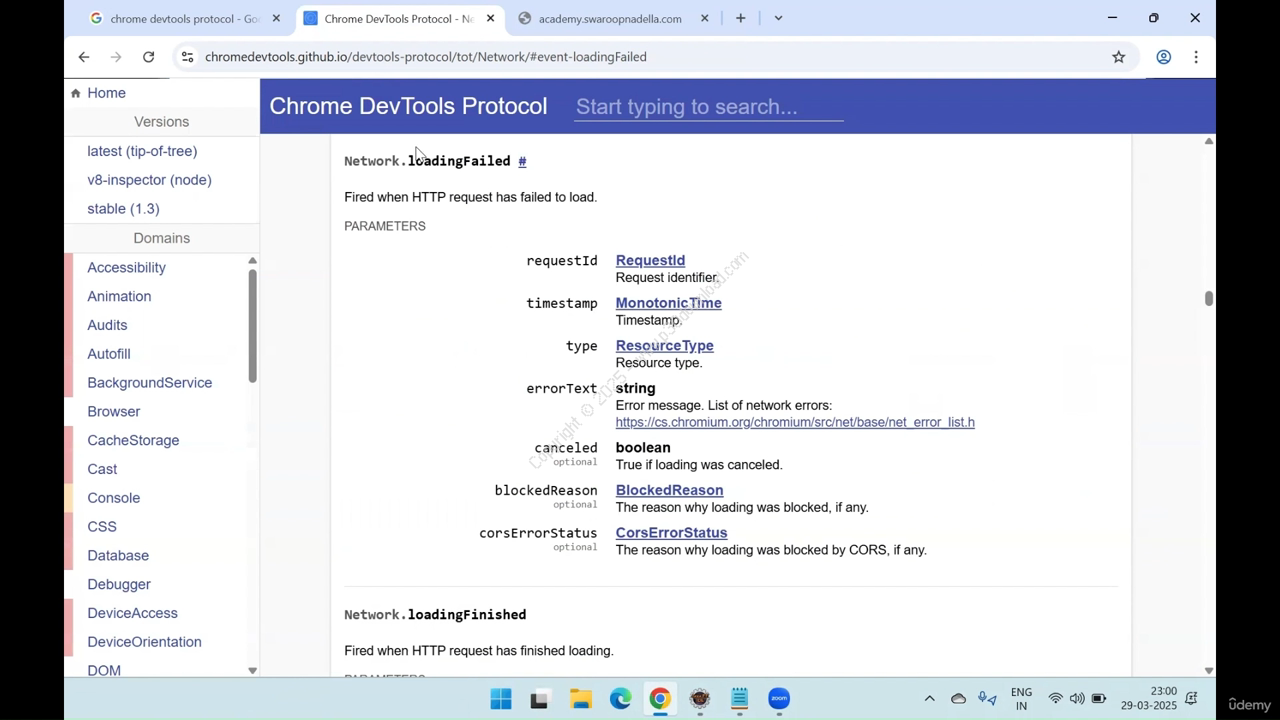Open the DeviceAccess domain

point(132,613)
